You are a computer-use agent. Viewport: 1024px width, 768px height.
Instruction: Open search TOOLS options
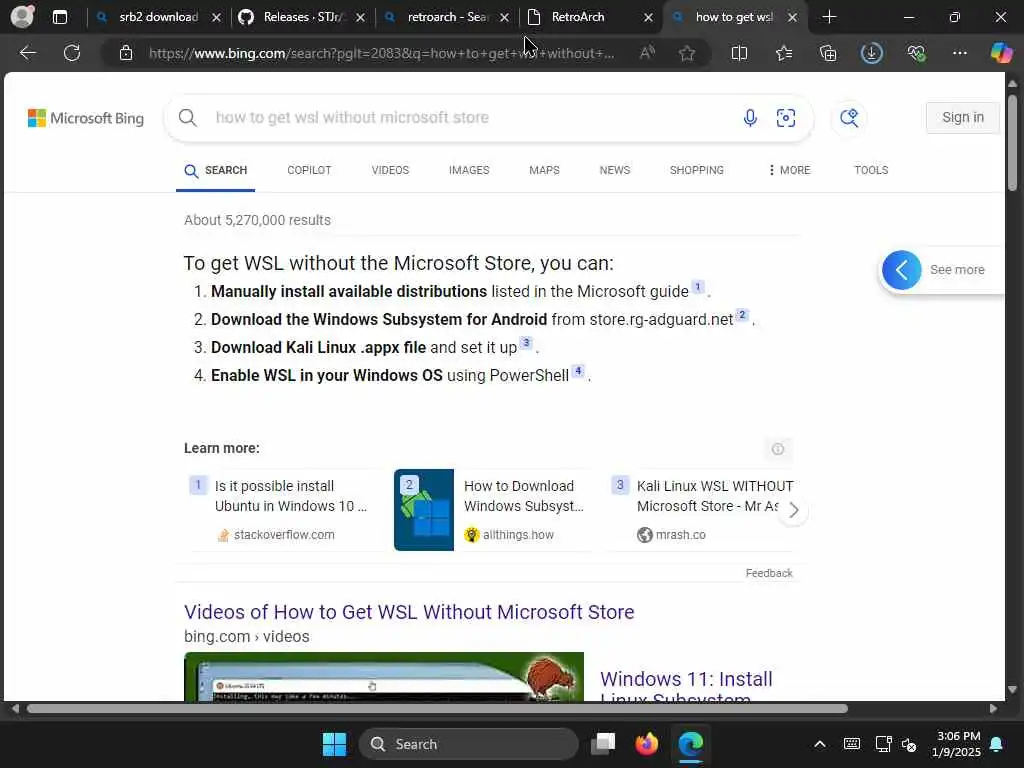[871, 170]
